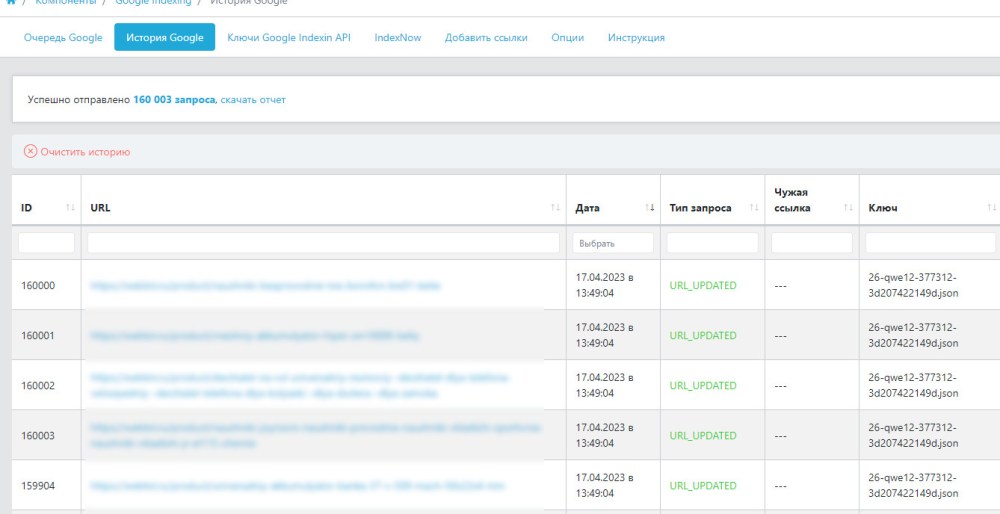Viewport: 1000px width, 514px height.
Task: Click the Дата column header label
Action: click(587, 208)
